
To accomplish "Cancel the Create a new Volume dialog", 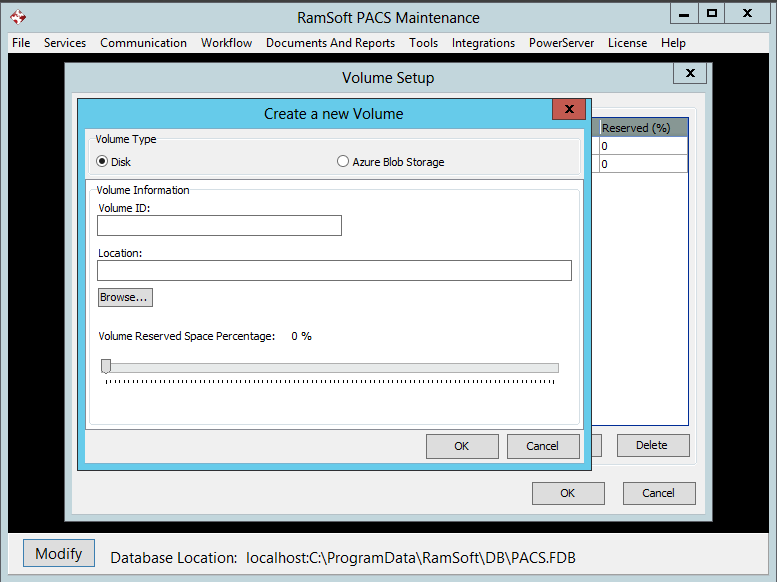I will pyautogui.click(x=543, y=446).
